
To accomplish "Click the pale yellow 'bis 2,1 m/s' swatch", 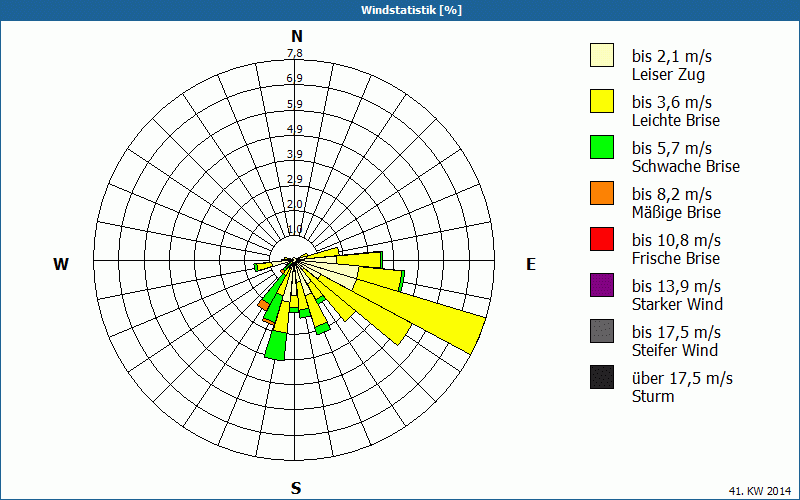I will tap(602, 55).
